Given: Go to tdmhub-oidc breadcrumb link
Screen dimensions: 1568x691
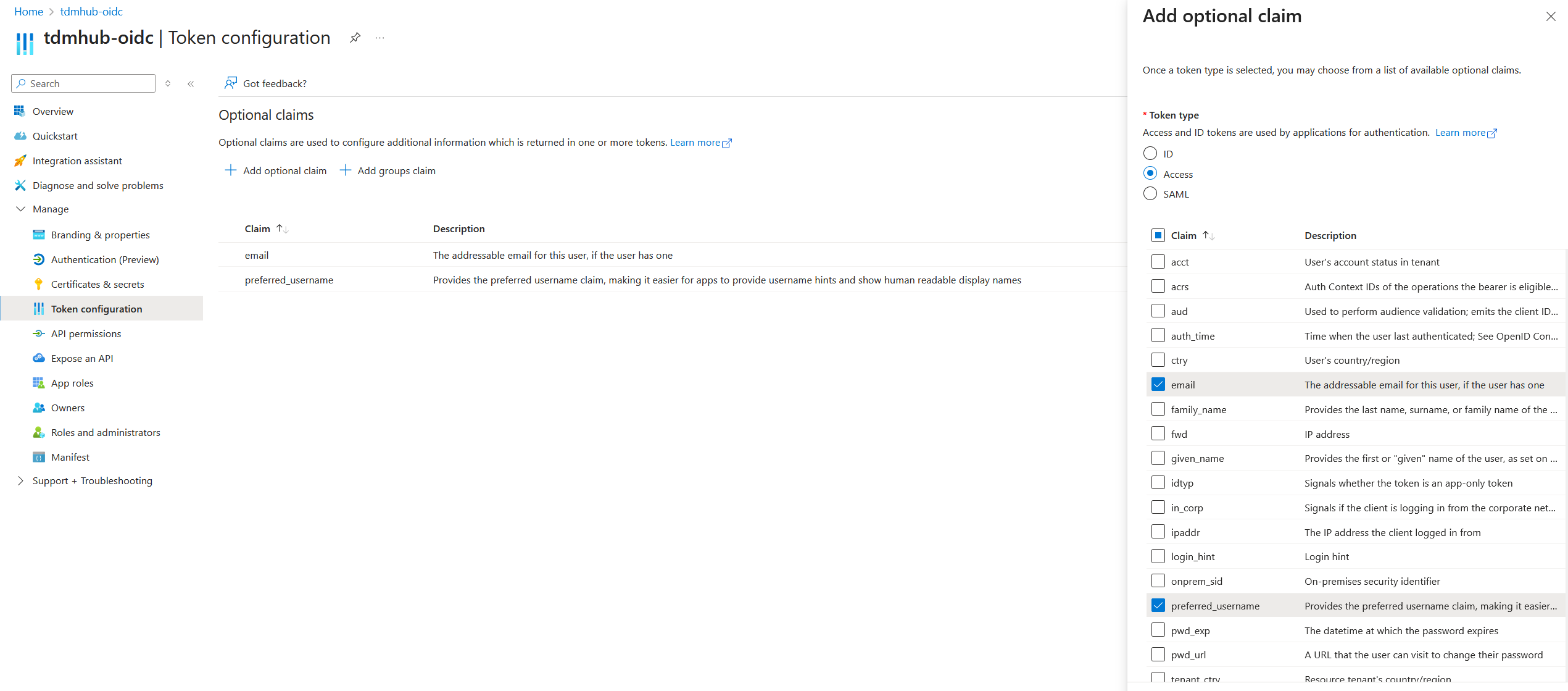Looking at the screenshot, I should 91,11.
